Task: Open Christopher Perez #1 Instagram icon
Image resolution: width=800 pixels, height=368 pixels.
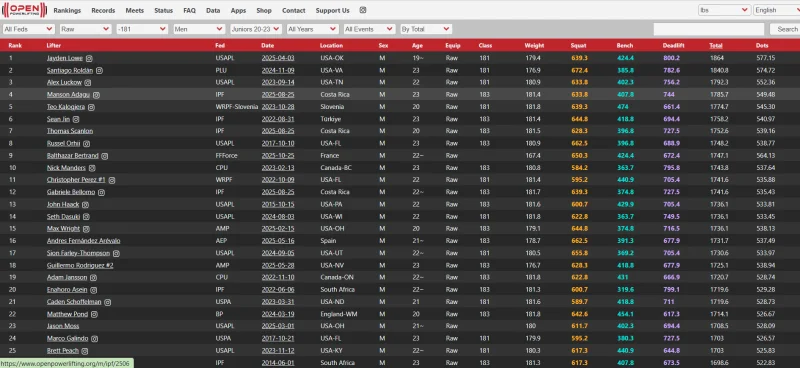Action: point(112,180)
